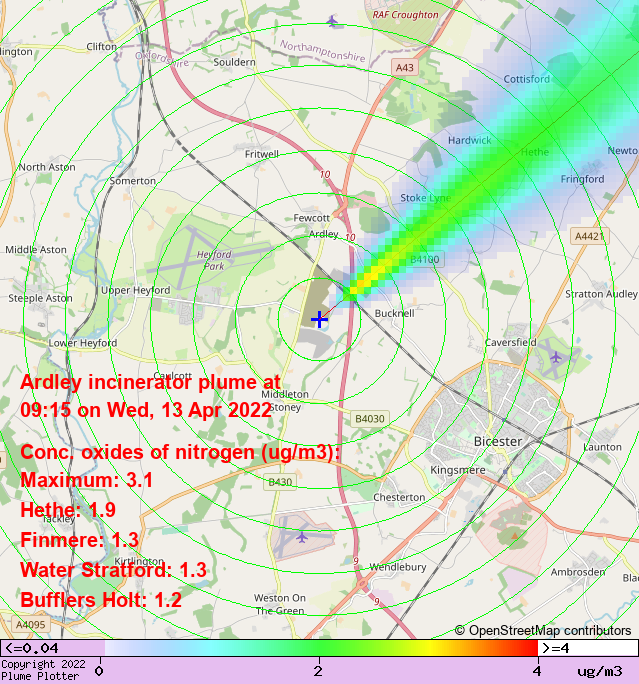Image resolution: width=639 pixels, height=684 pixels.
Task: Click the Cottisford label
Action: pyautogui.click(x=526, y=79)
